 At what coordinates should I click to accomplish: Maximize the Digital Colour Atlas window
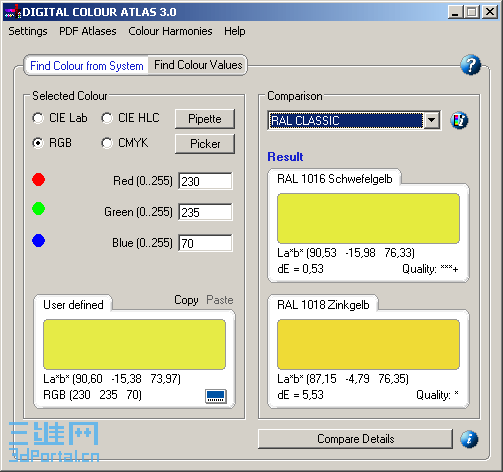(x=472, y=12)
